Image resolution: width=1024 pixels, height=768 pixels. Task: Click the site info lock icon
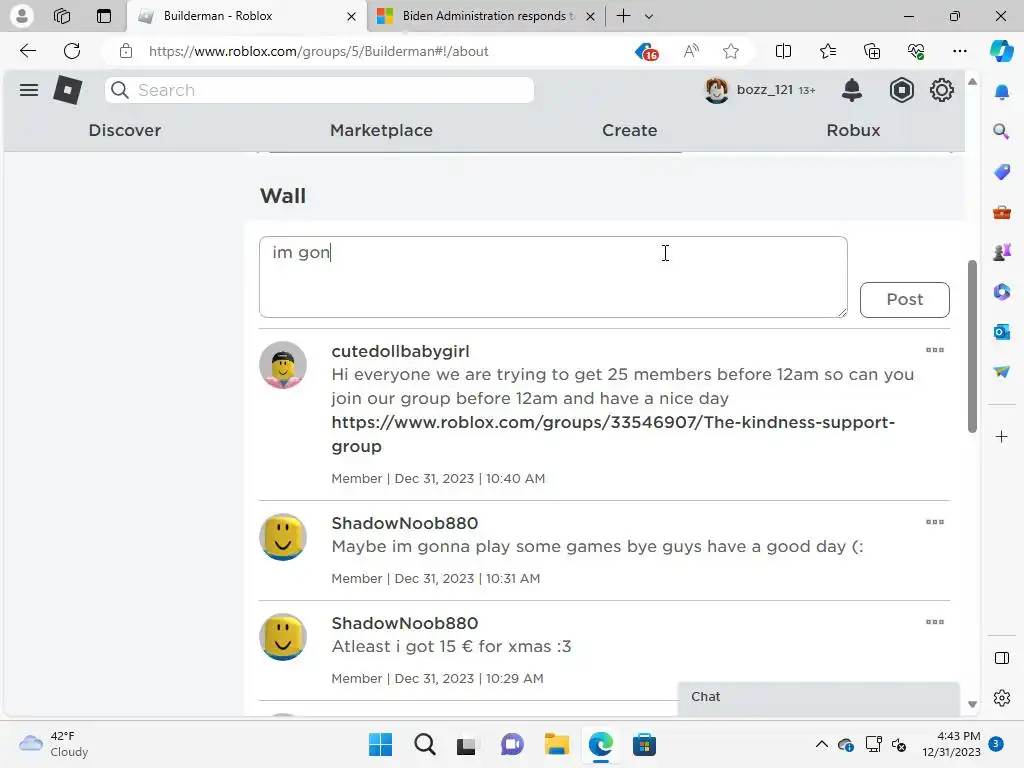click(x=126, y=51)
